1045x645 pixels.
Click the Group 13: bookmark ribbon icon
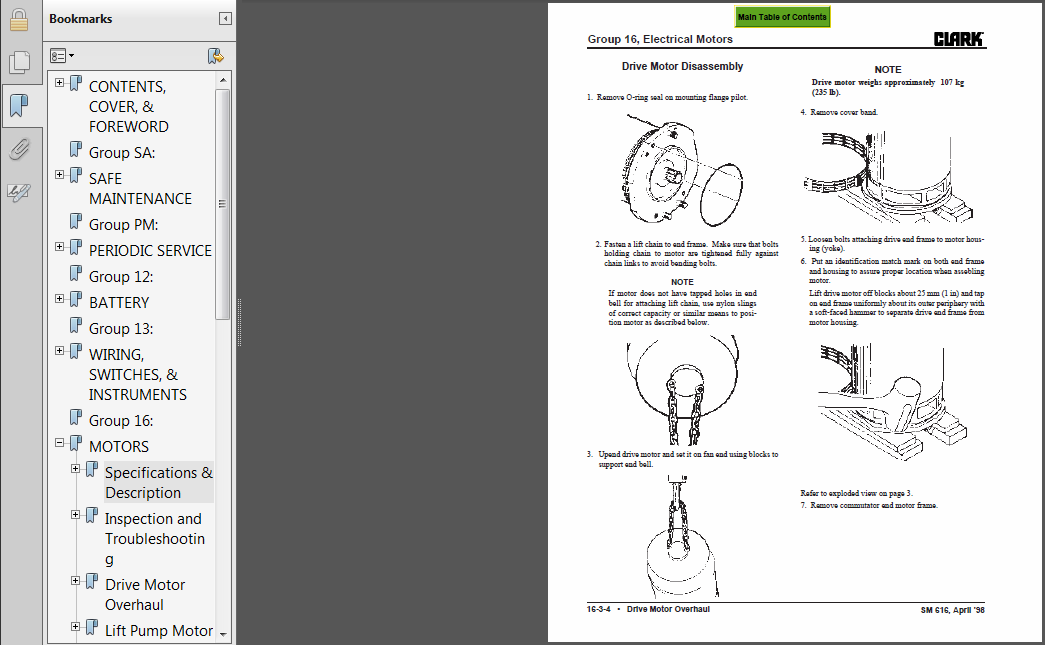(x=76, y=325)
